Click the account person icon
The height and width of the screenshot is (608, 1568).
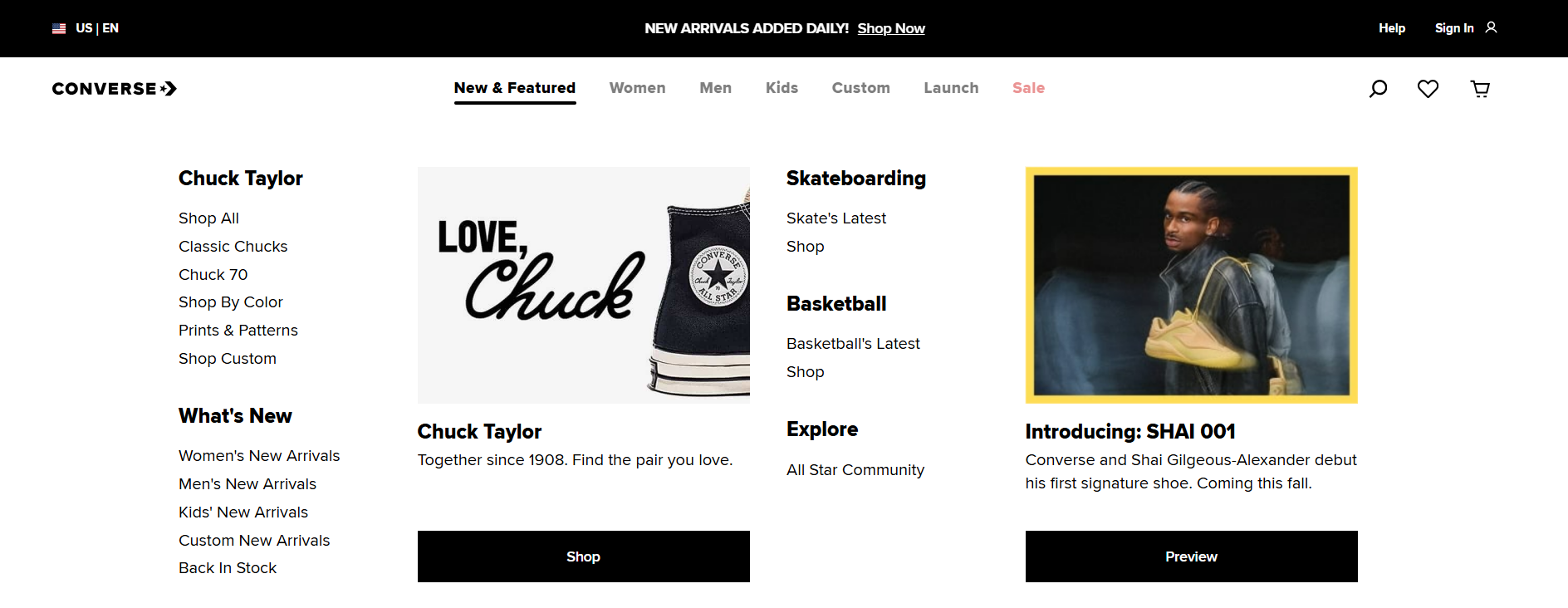(x=1491, y=27)
